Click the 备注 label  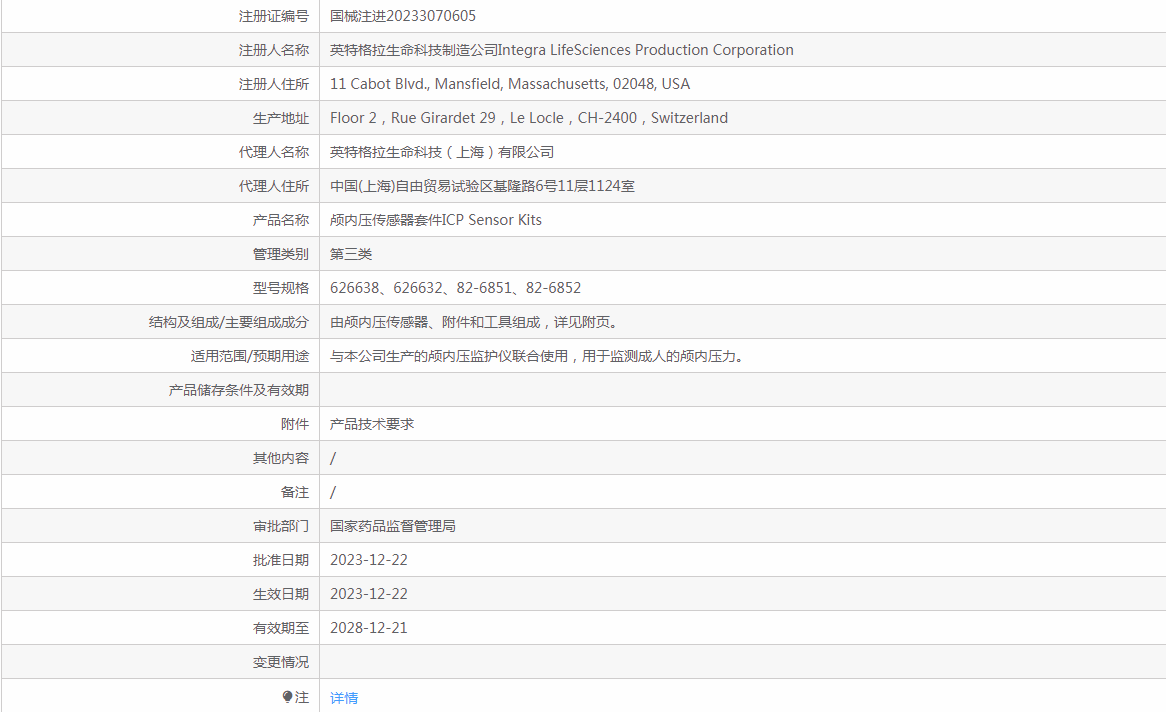(x=294, y=493)
